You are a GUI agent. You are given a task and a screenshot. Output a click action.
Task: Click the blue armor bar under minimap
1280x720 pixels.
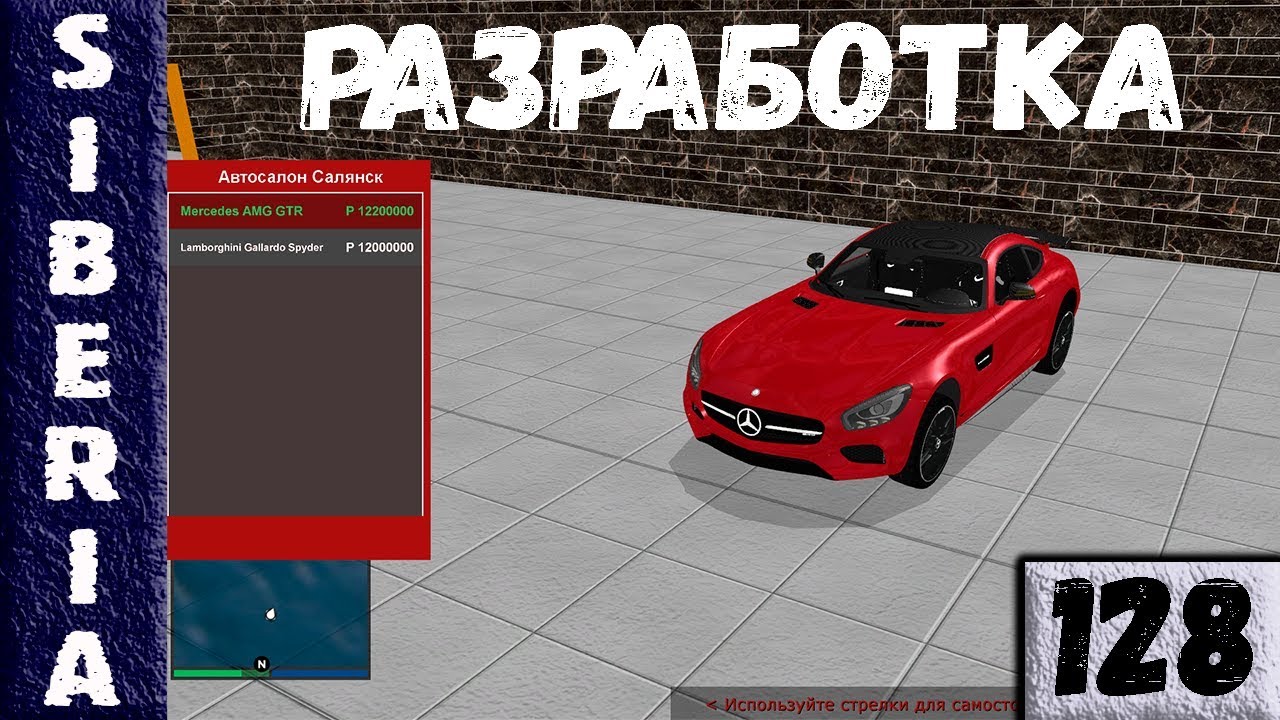click(x=319, y=674)
